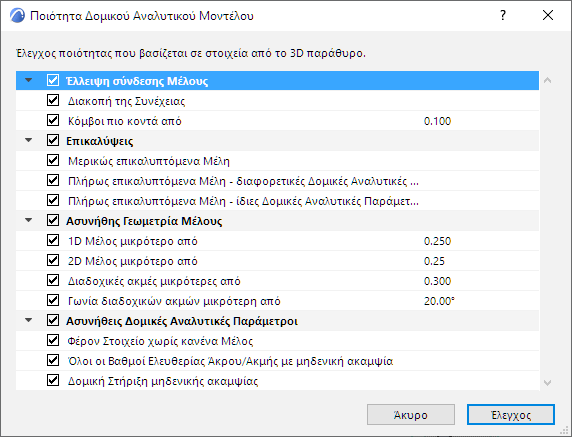This screenshot has width=572, height=437.
Task: Select the Ασυνήθης Γεωμετρία Μέλους group label
Action: [144, 221]
